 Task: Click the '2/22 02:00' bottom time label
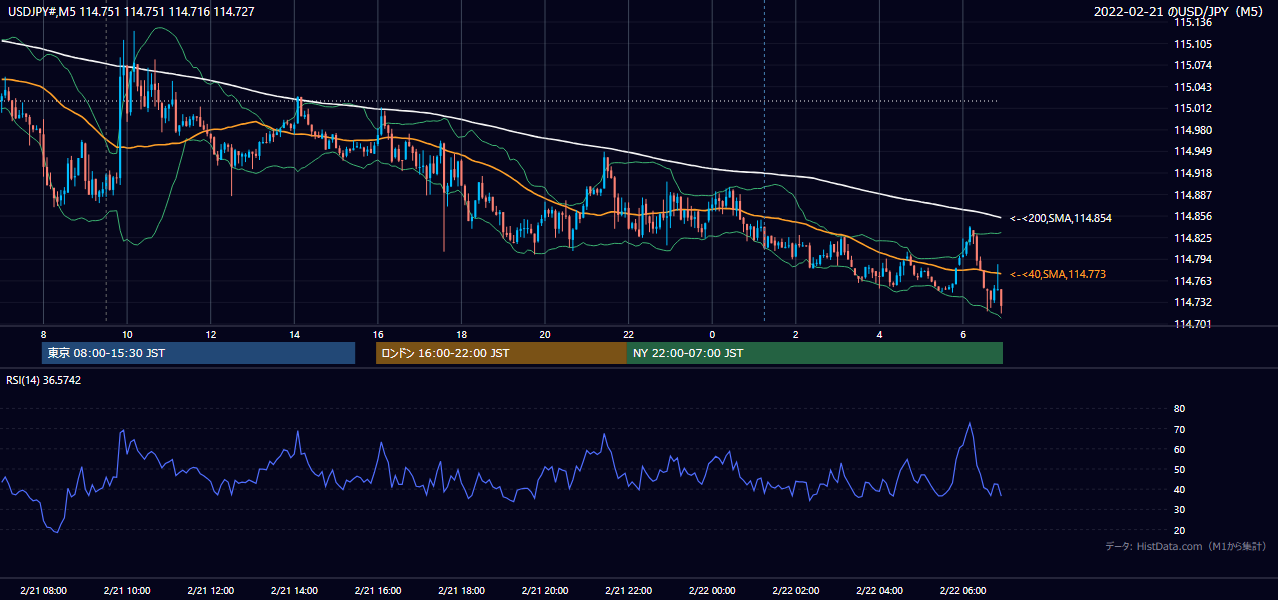coord(795,591)
